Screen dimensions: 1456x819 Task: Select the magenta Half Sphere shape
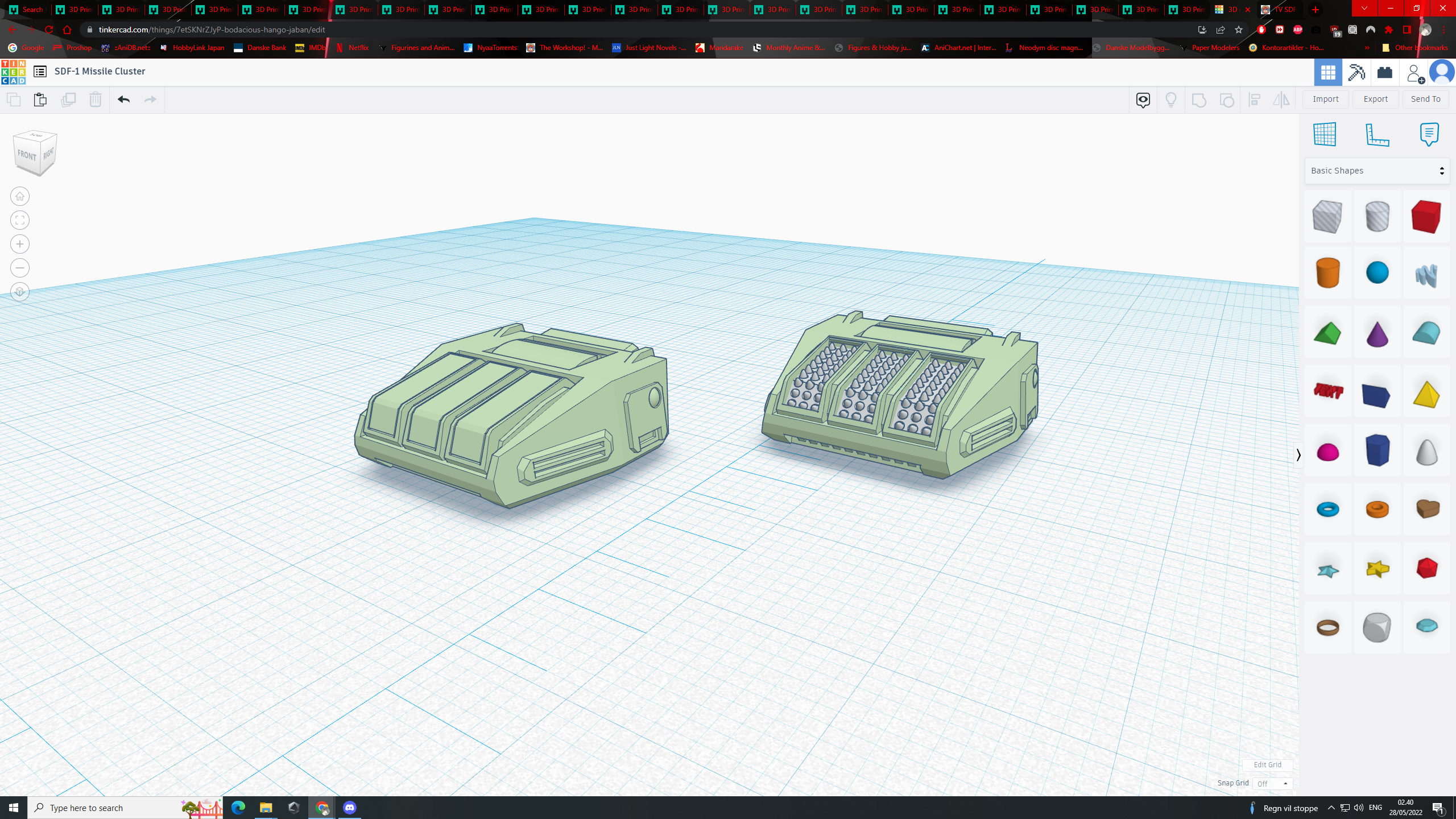point(1327,453)
